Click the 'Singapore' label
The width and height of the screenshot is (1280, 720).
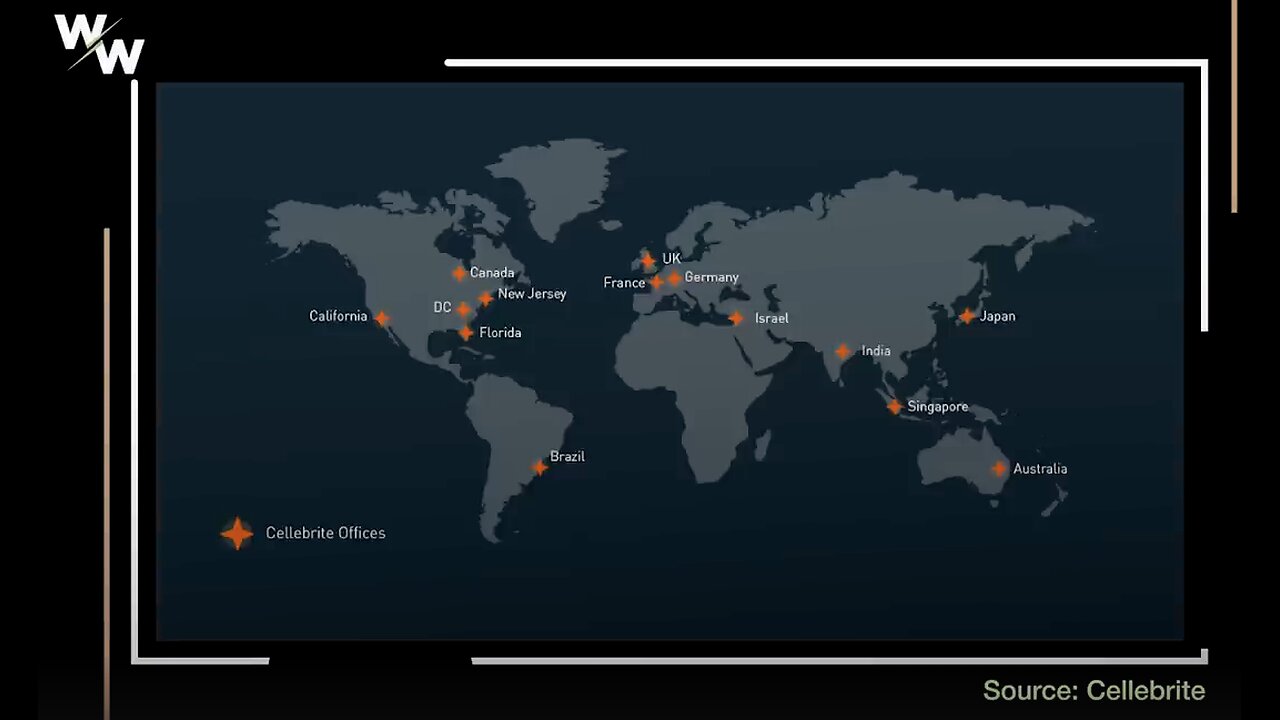[937, 407]
